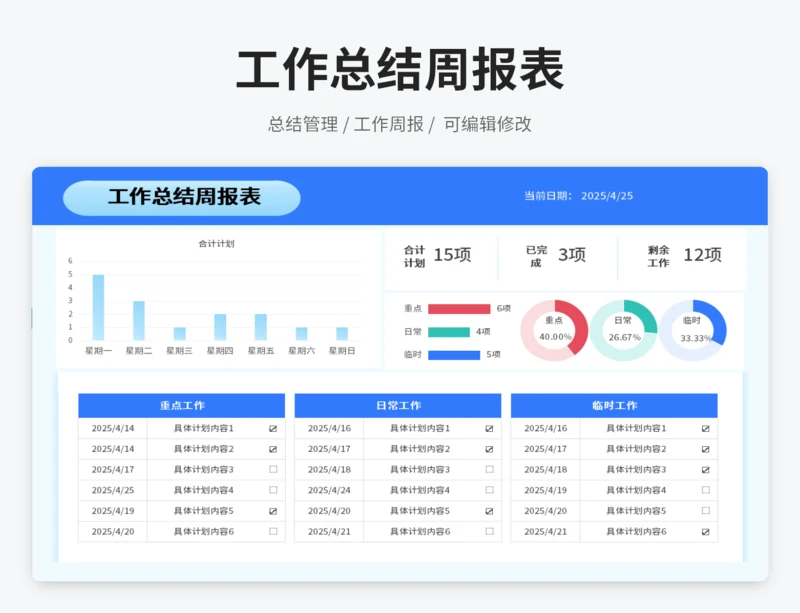The height and width of the screenshot is (613, 800).
Task: Click the 当前日期 label
Action: tap(548, 196)
